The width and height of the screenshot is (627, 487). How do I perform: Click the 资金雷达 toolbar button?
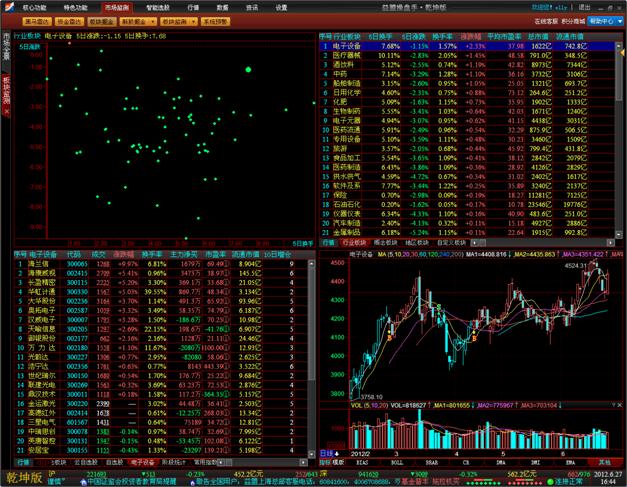tap(69, 21)
